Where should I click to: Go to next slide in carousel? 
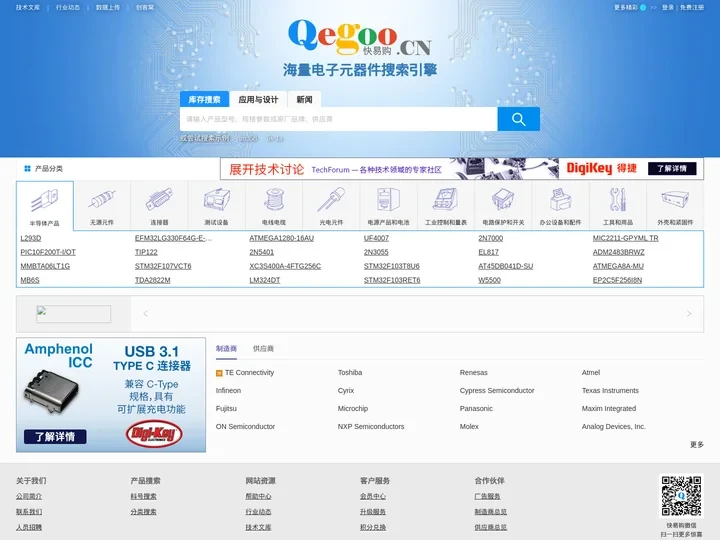pos(689,314)
